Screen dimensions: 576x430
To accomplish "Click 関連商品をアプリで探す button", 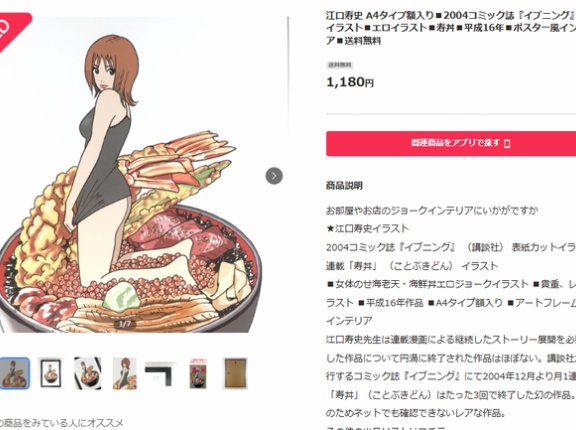I will tap(451, 144).
